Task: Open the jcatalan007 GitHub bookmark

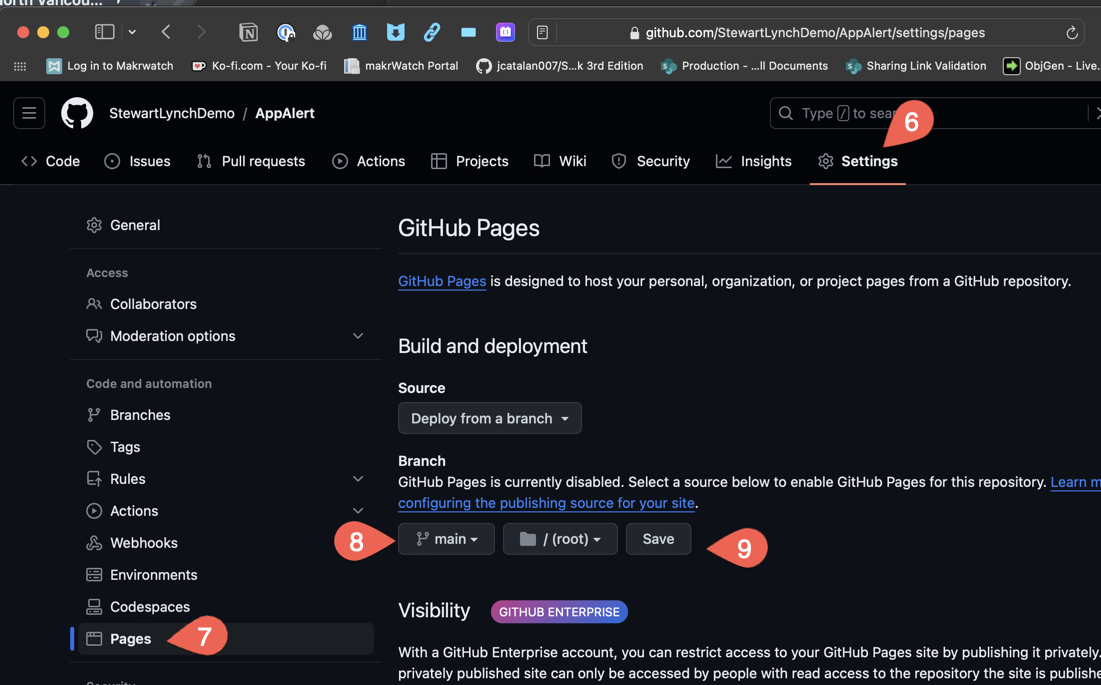Action: pos(560,66)
